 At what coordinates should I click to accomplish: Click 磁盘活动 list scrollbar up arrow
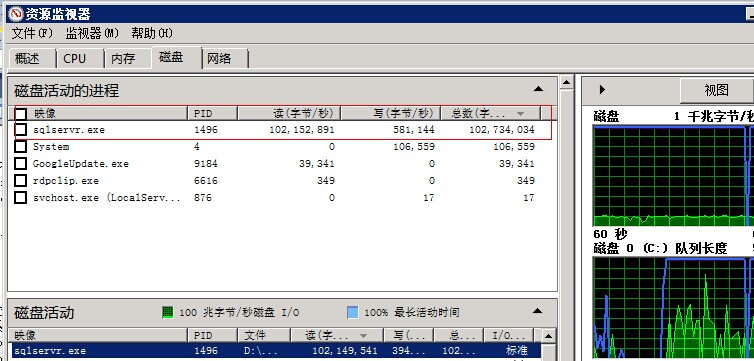(548, 336)
